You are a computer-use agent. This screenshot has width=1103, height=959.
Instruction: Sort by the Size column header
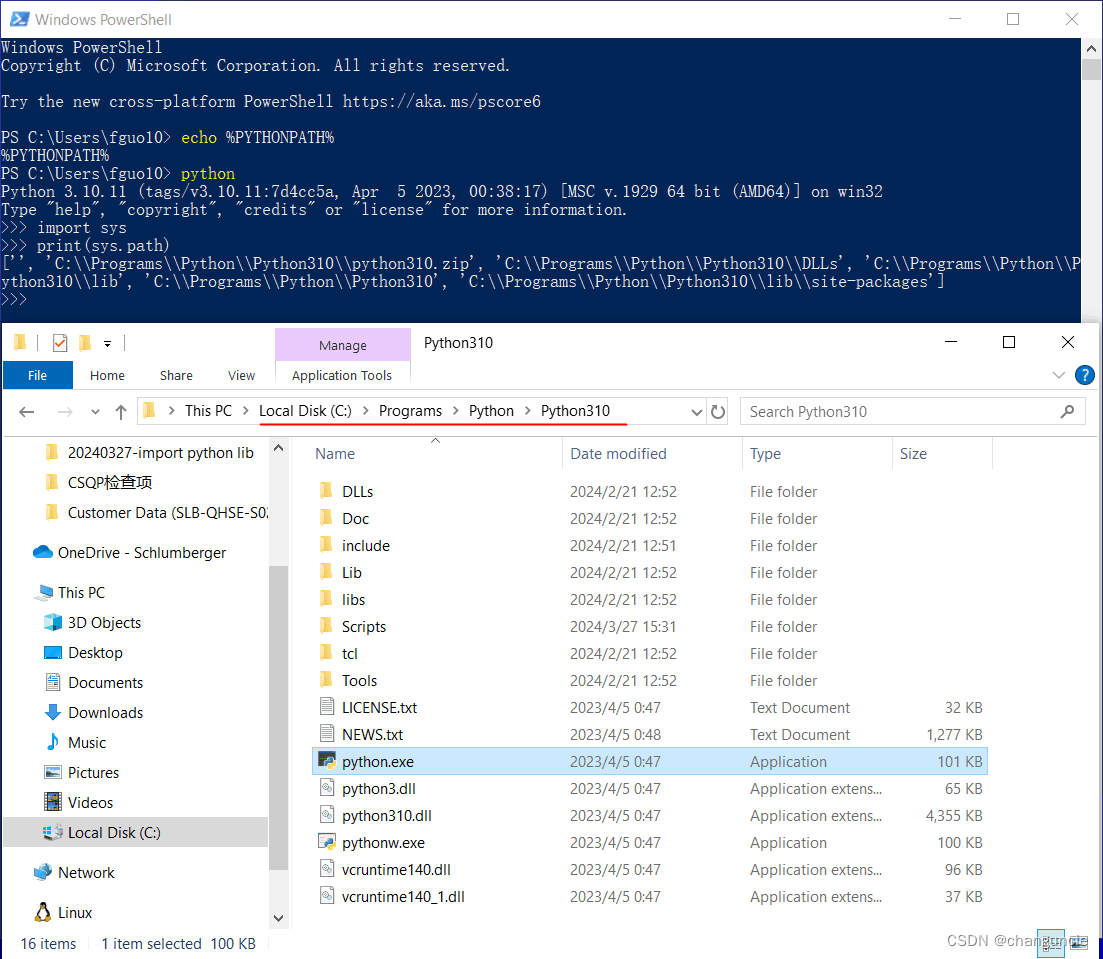(943, 454)
